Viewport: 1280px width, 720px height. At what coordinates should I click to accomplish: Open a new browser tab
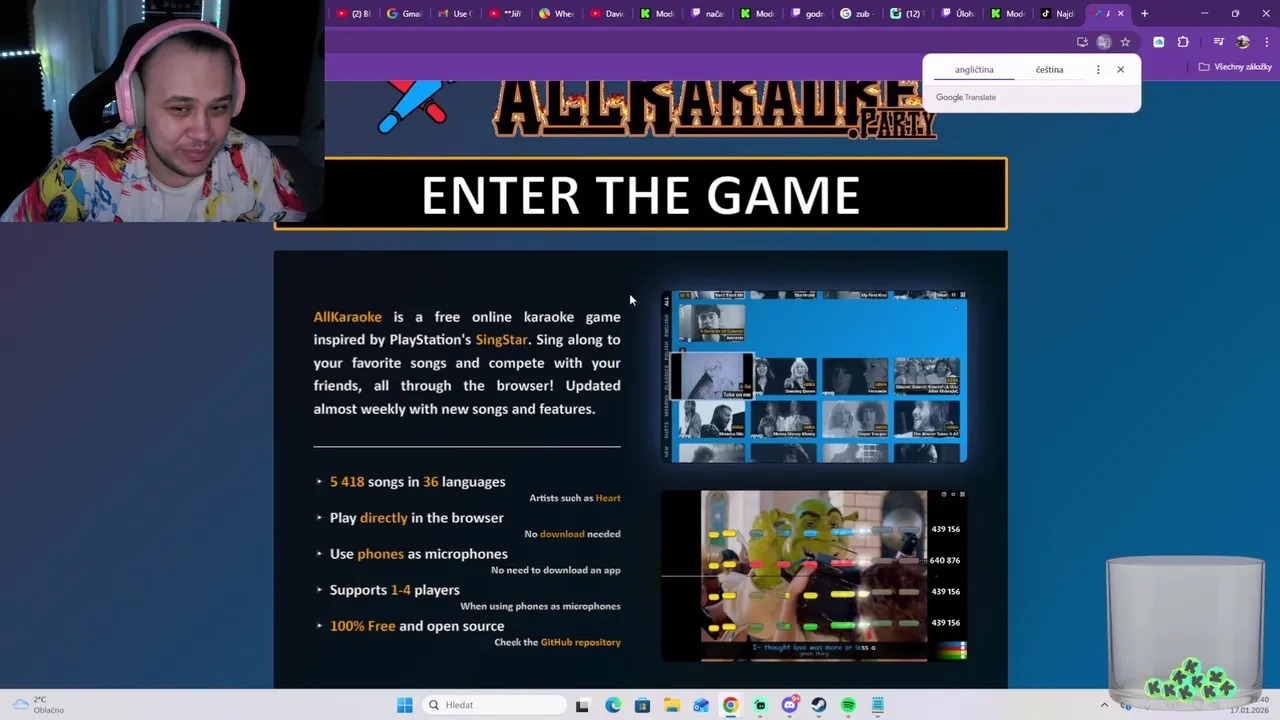1144,13
